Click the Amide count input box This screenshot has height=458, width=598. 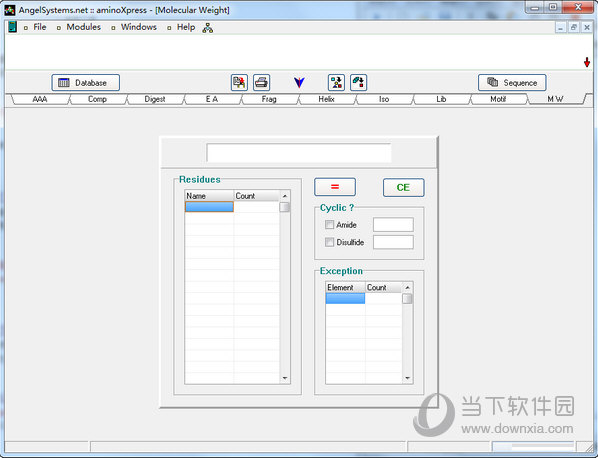tap(393, 225)
